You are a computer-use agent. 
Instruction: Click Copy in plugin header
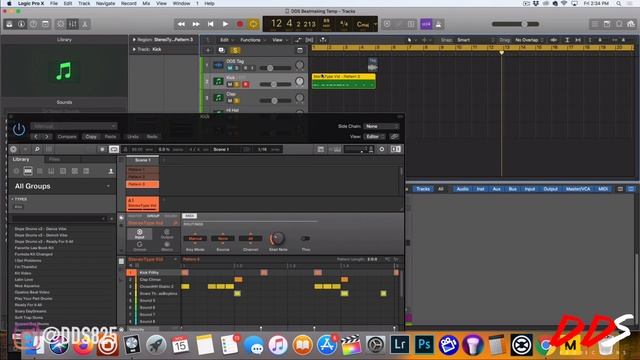(91, 137)
